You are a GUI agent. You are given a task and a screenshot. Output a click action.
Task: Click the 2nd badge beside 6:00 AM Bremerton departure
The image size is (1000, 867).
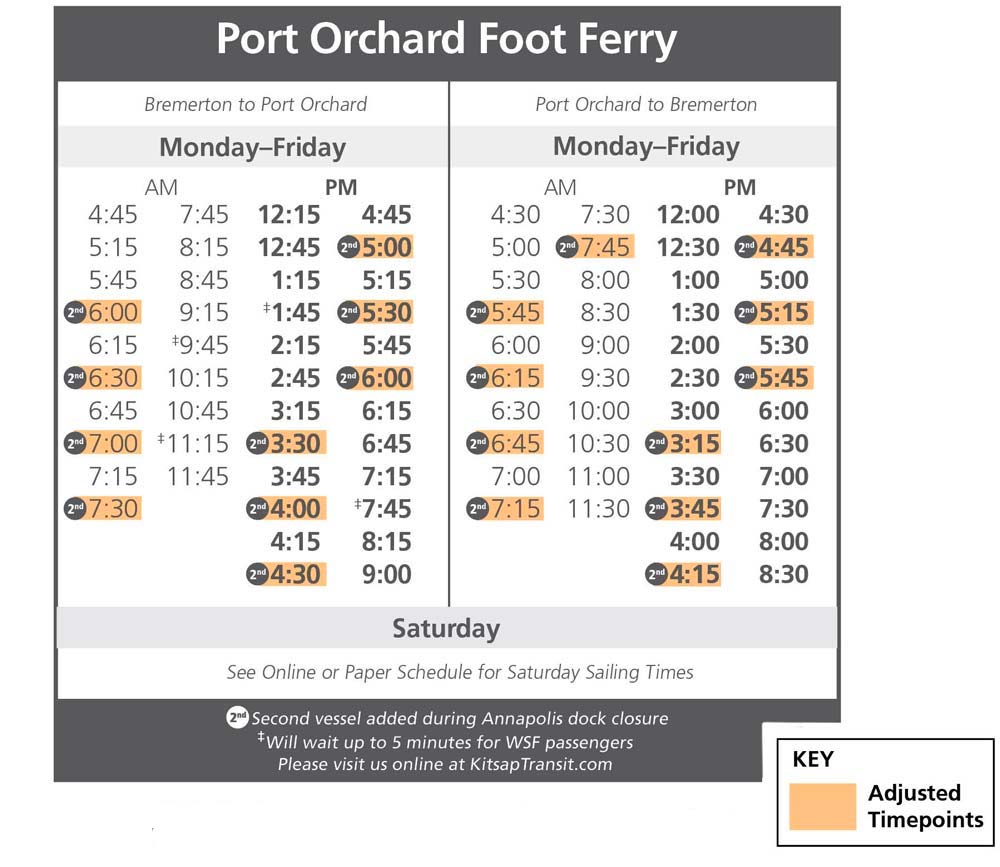coord(75,313)
